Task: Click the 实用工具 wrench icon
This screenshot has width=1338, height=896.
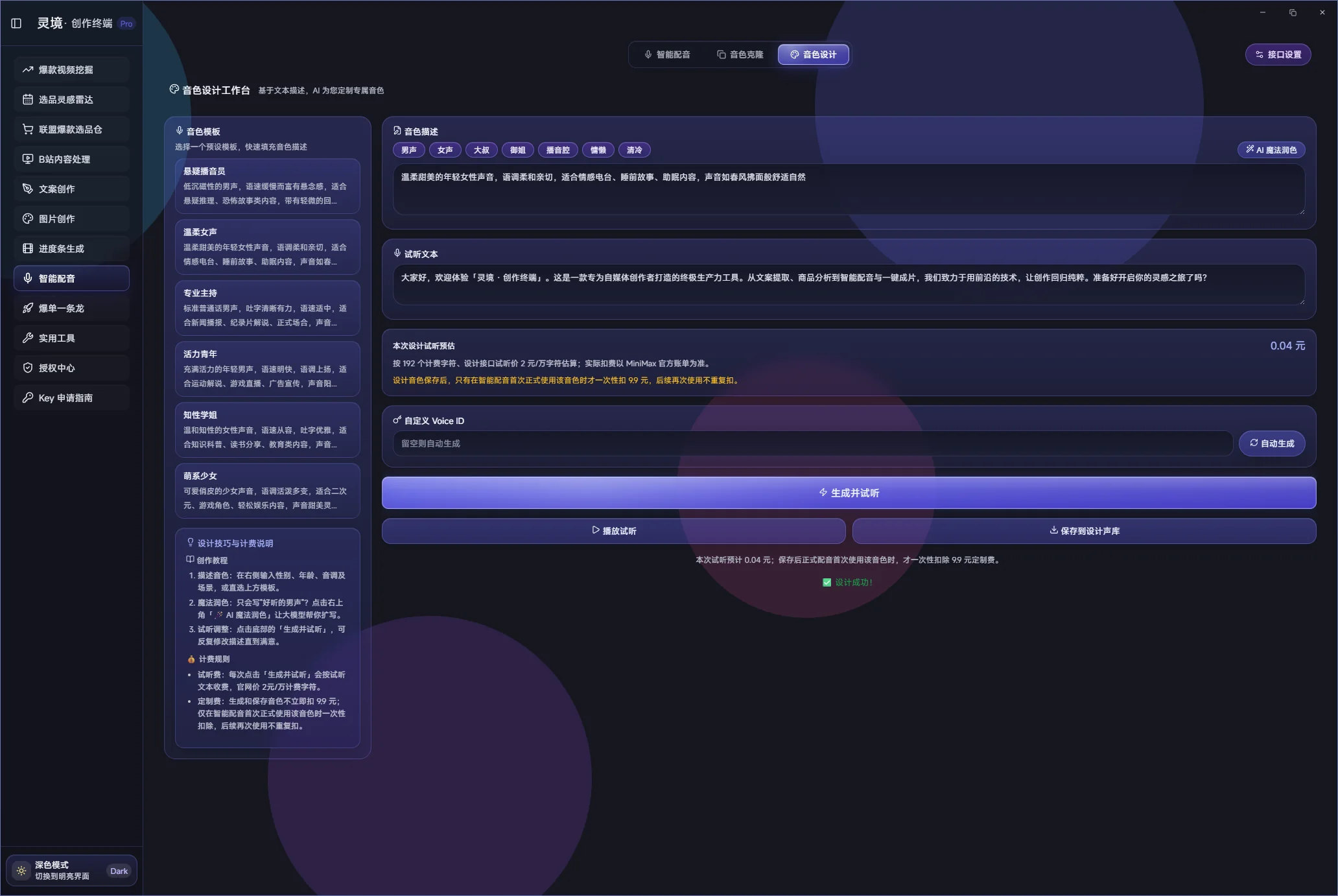Action: [x=28, y=338]
